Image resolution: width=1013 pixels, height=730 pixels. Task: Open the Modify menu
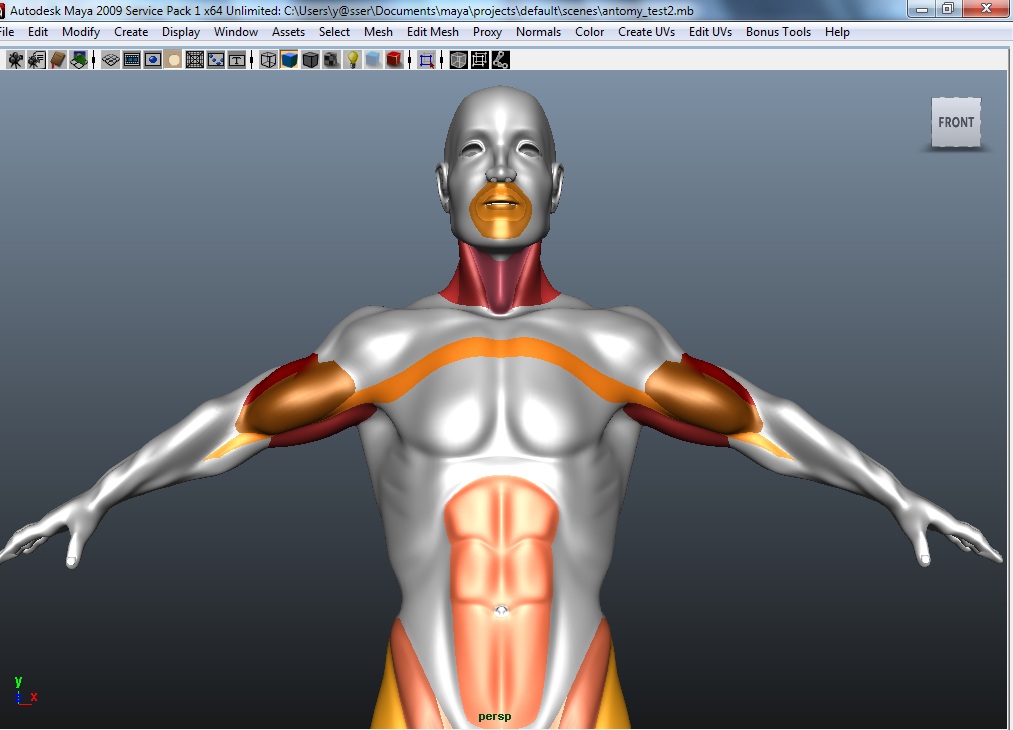(81, 32)
